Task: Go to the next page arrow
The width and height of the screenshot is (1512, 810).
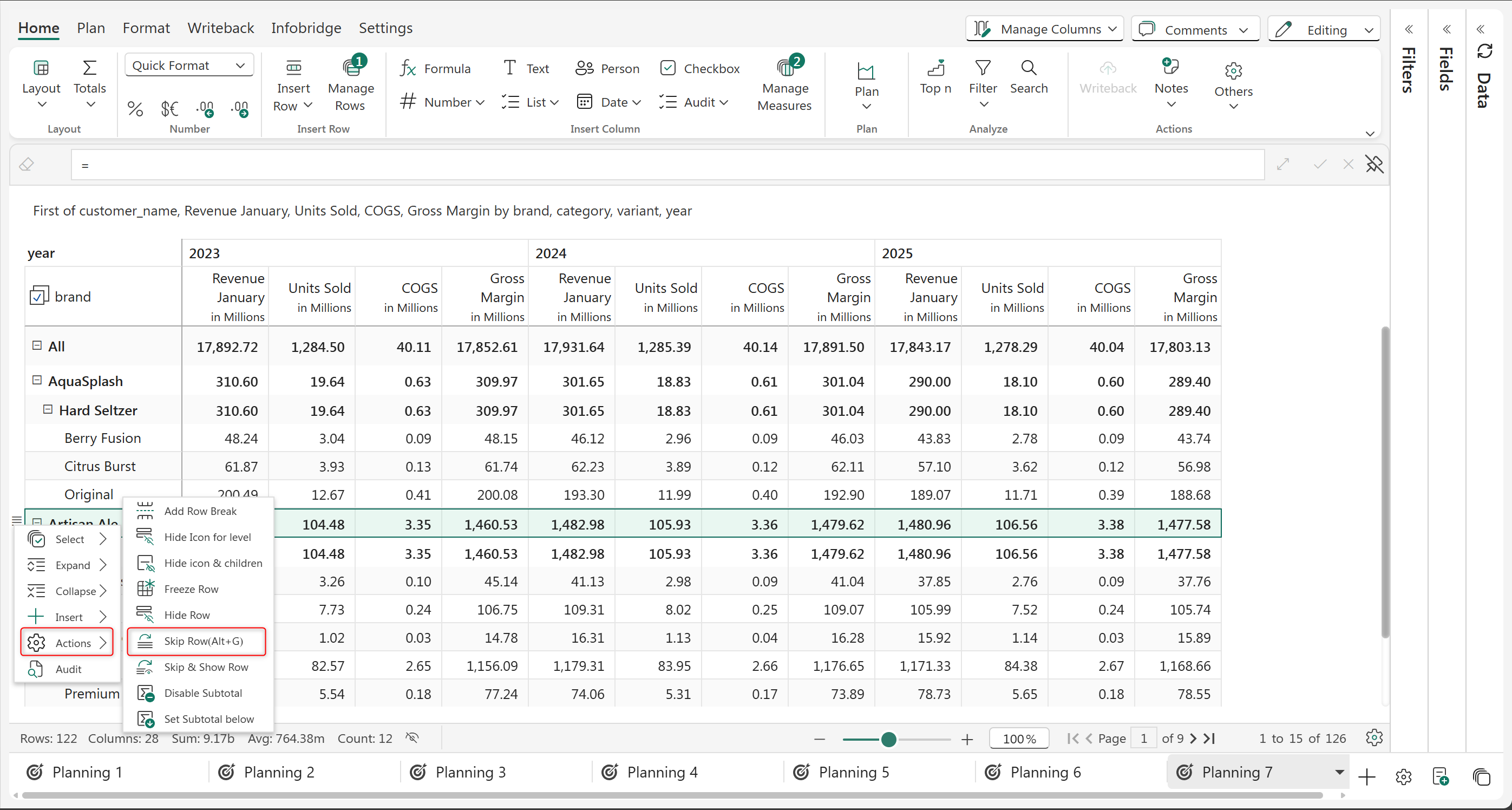Action: [1192, 739]
